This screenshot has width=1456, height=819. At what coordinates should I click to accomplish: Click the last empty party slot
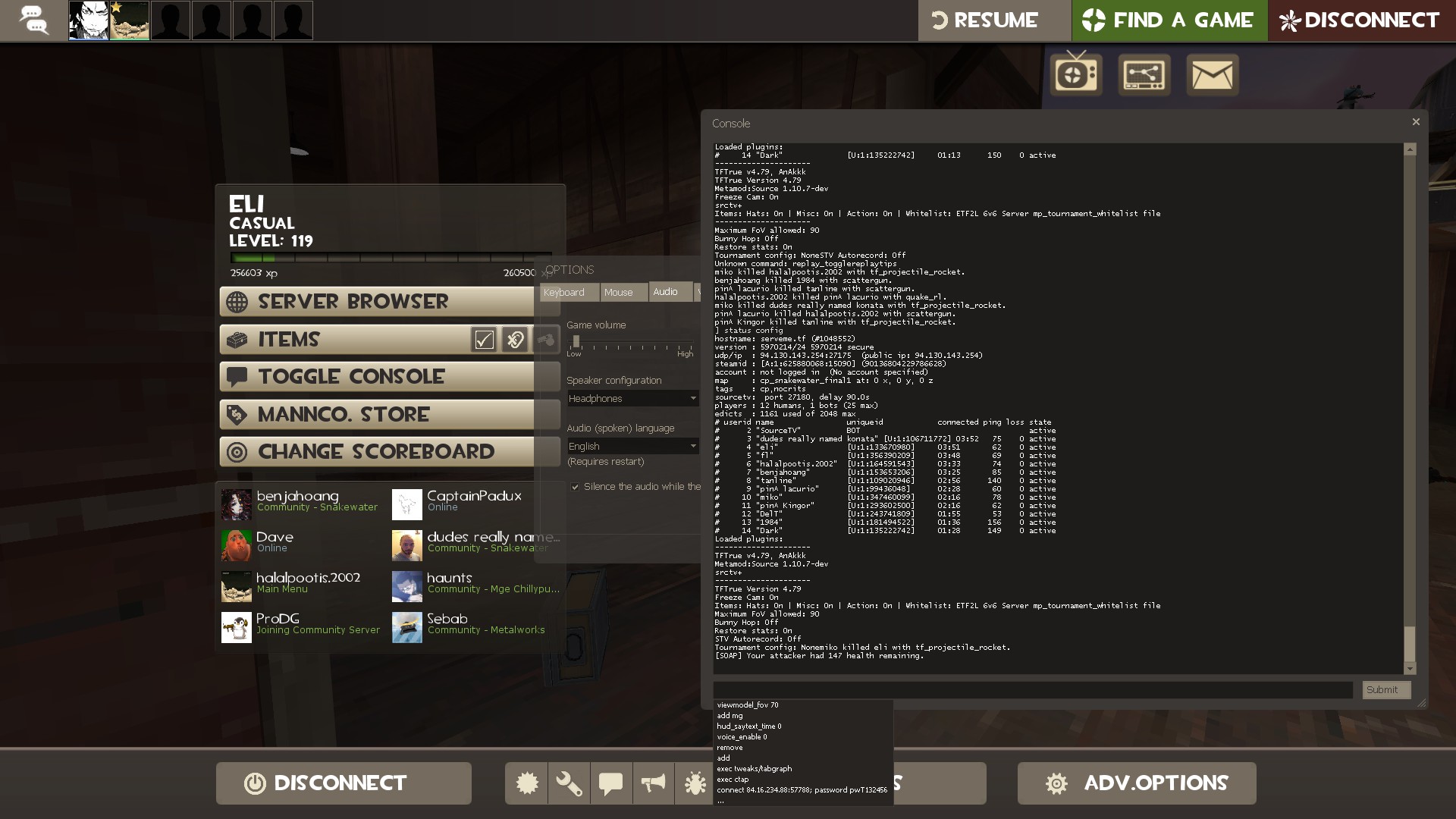coord(293,20)
